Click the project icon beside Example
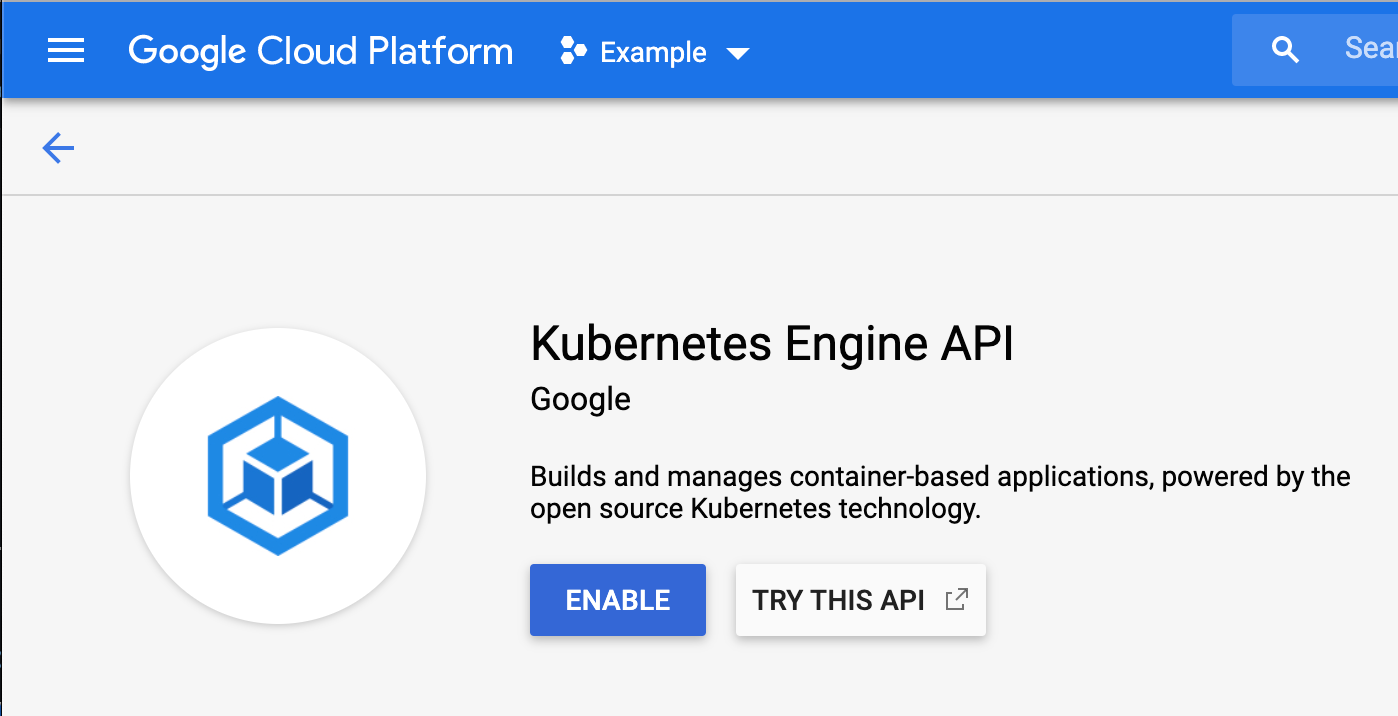This screenshot has width=1398, height=716. pos(573,52)
